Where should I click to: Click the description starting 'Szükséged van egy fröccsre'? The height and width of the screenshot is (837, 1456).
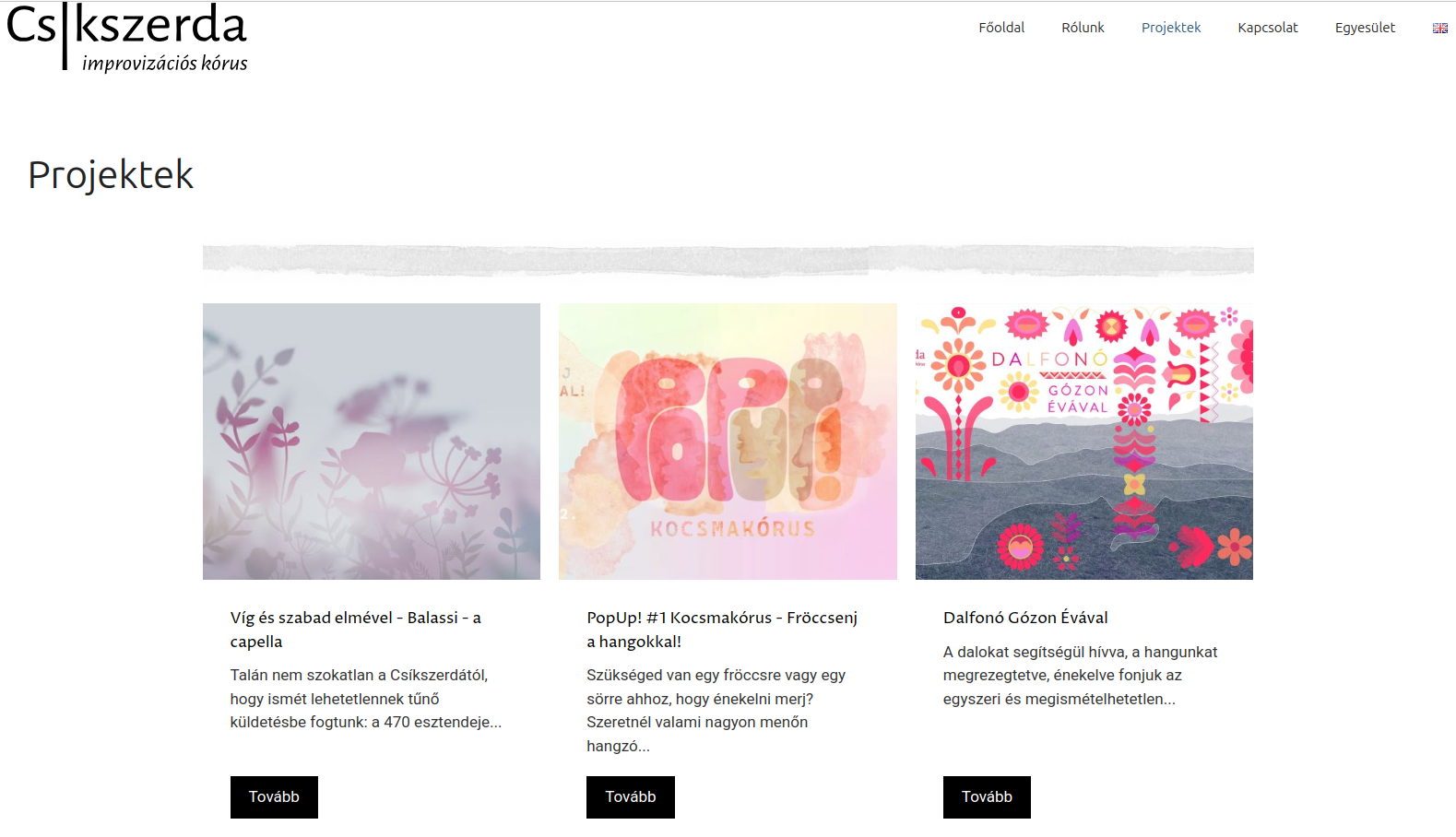click(x=716, y=711)
